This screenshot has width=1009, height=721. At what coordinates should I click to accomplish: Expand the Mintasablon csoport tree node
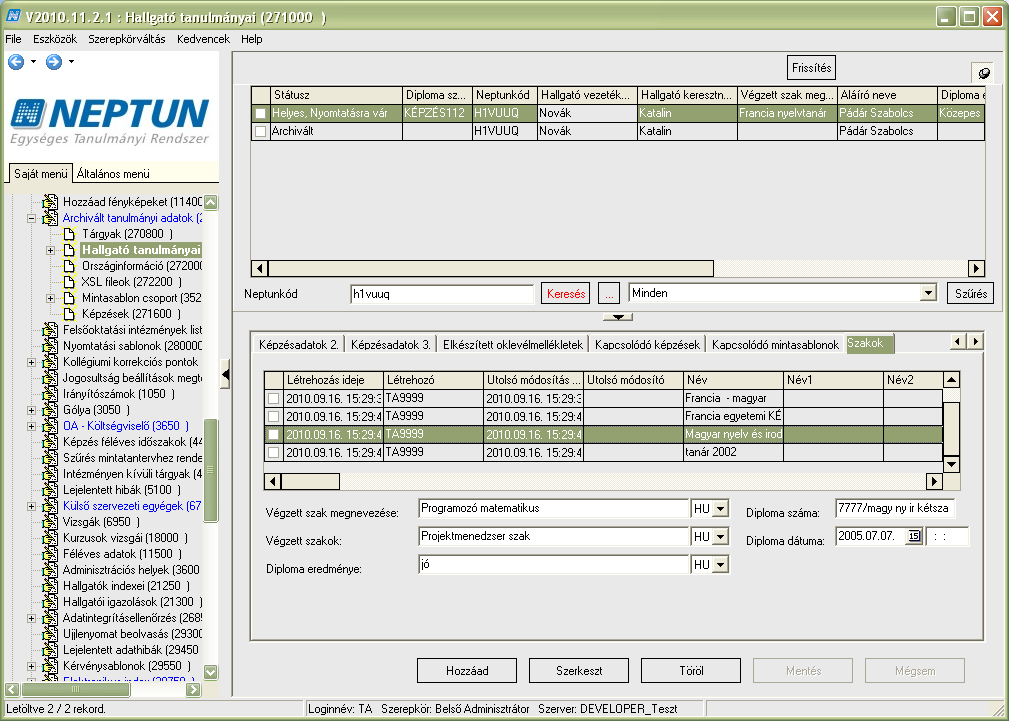50,298
